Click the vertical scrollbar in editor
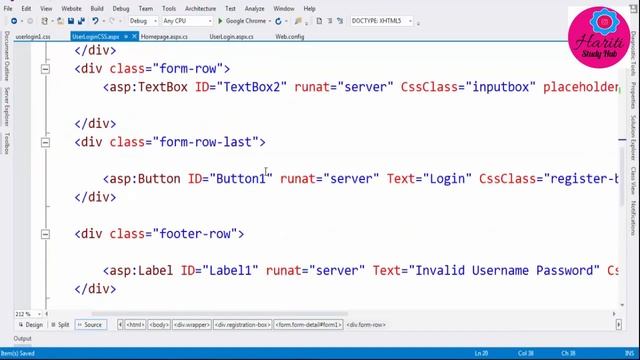This screenshot has height=360, width=640. pyautogui.click(x=622, y=176)
